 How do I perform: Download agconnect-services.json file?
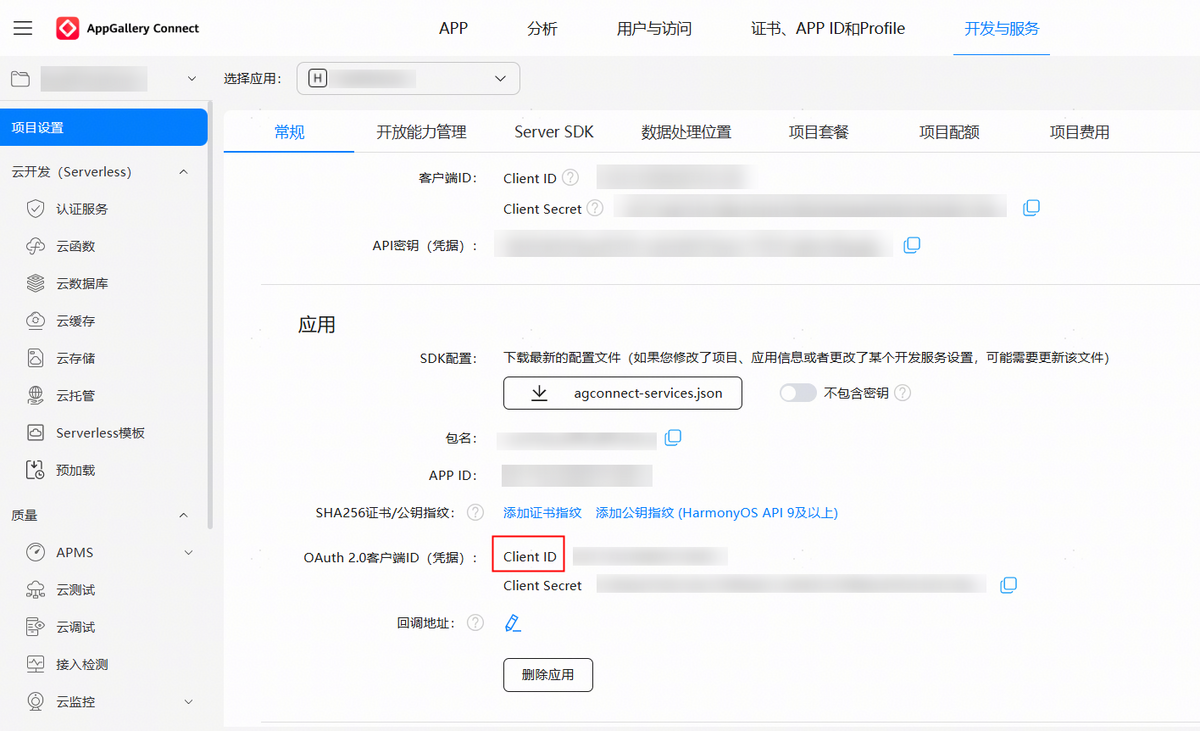(622, 393)
